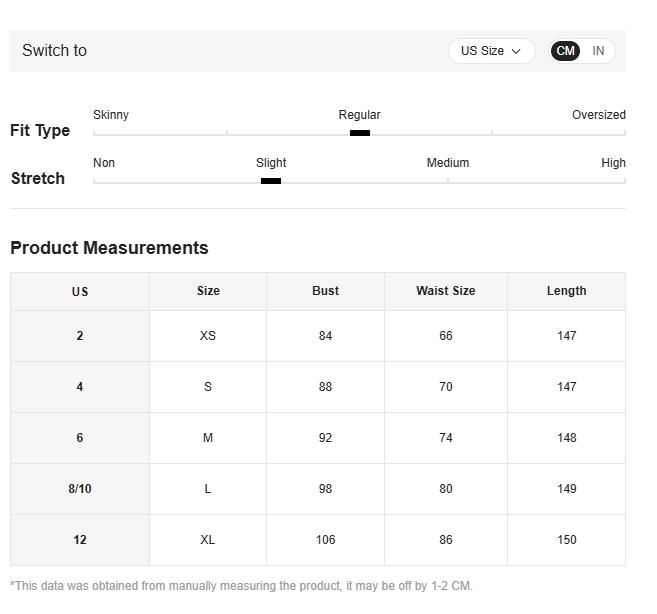Select the XS size cell
This screenshot has width=657, height=614.
[208, 336]
